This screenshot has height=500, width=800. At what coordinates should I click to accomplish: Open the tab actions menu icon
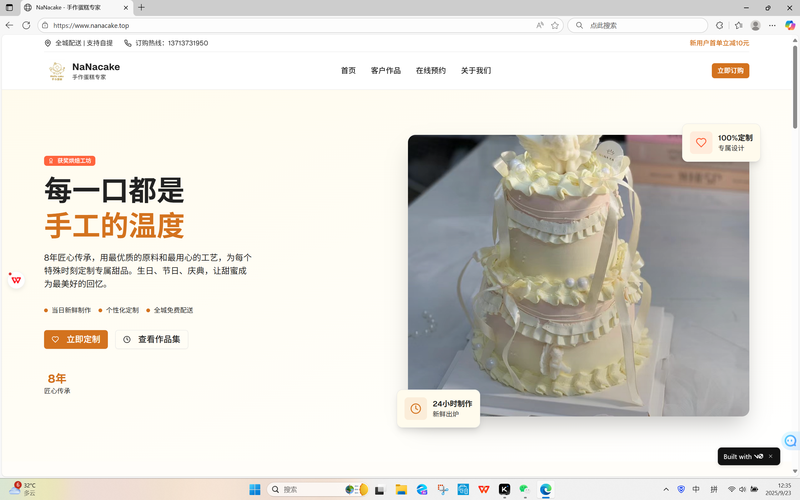click(x=9, y=8)
